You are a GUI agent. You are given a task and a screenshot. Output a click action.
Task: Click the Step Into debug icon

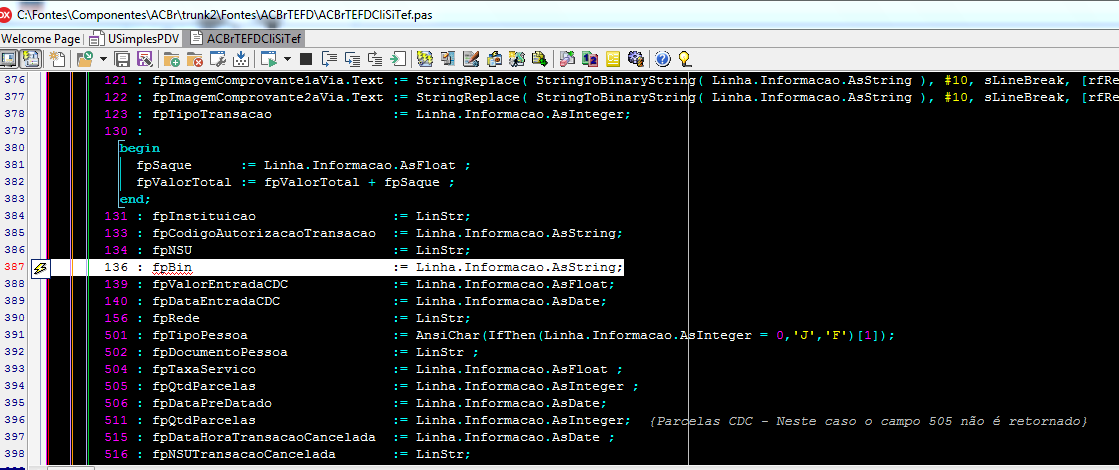(x=329, y=58)
